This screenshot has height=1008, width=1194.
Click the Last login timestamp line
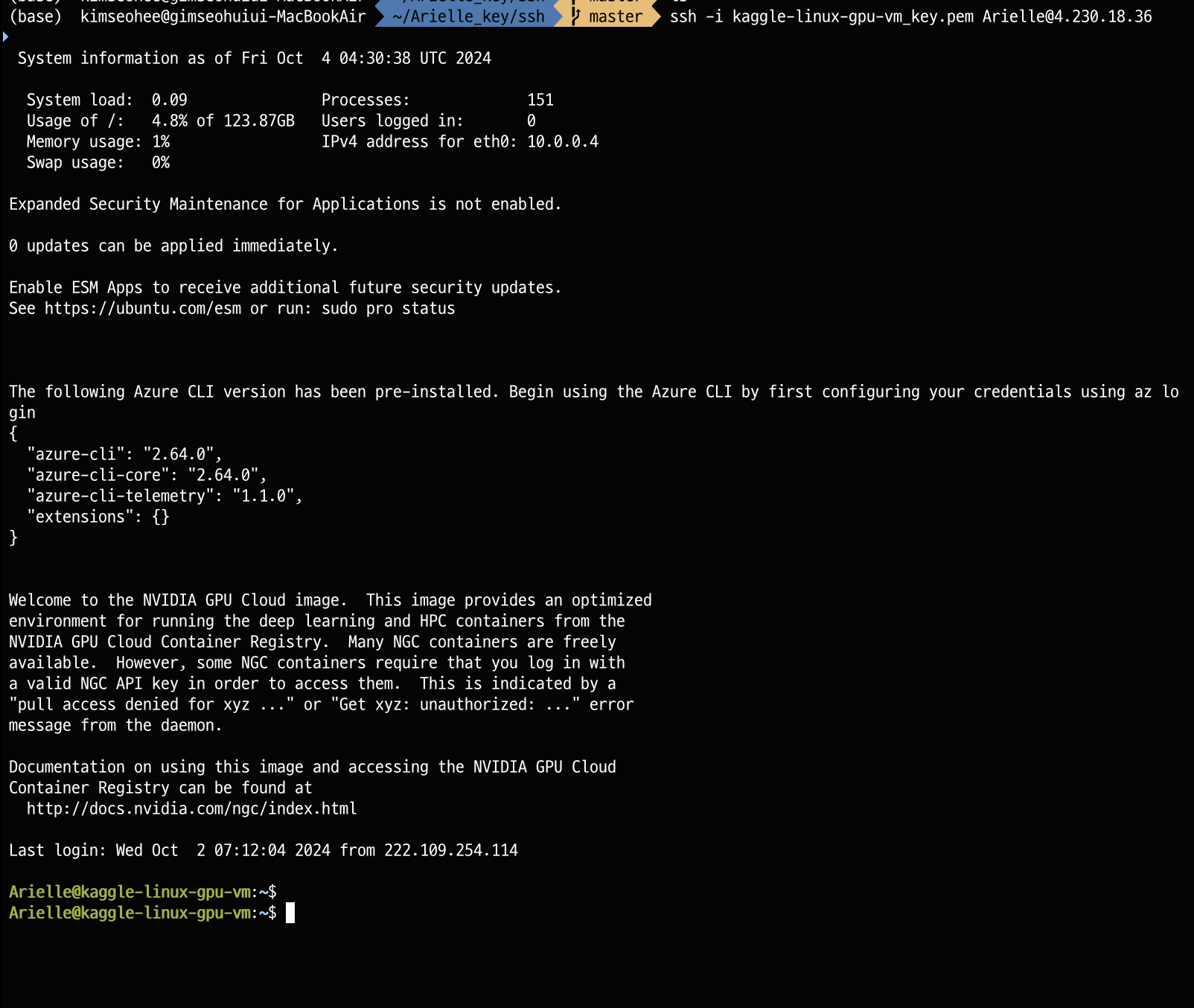[x=264, y=850]
